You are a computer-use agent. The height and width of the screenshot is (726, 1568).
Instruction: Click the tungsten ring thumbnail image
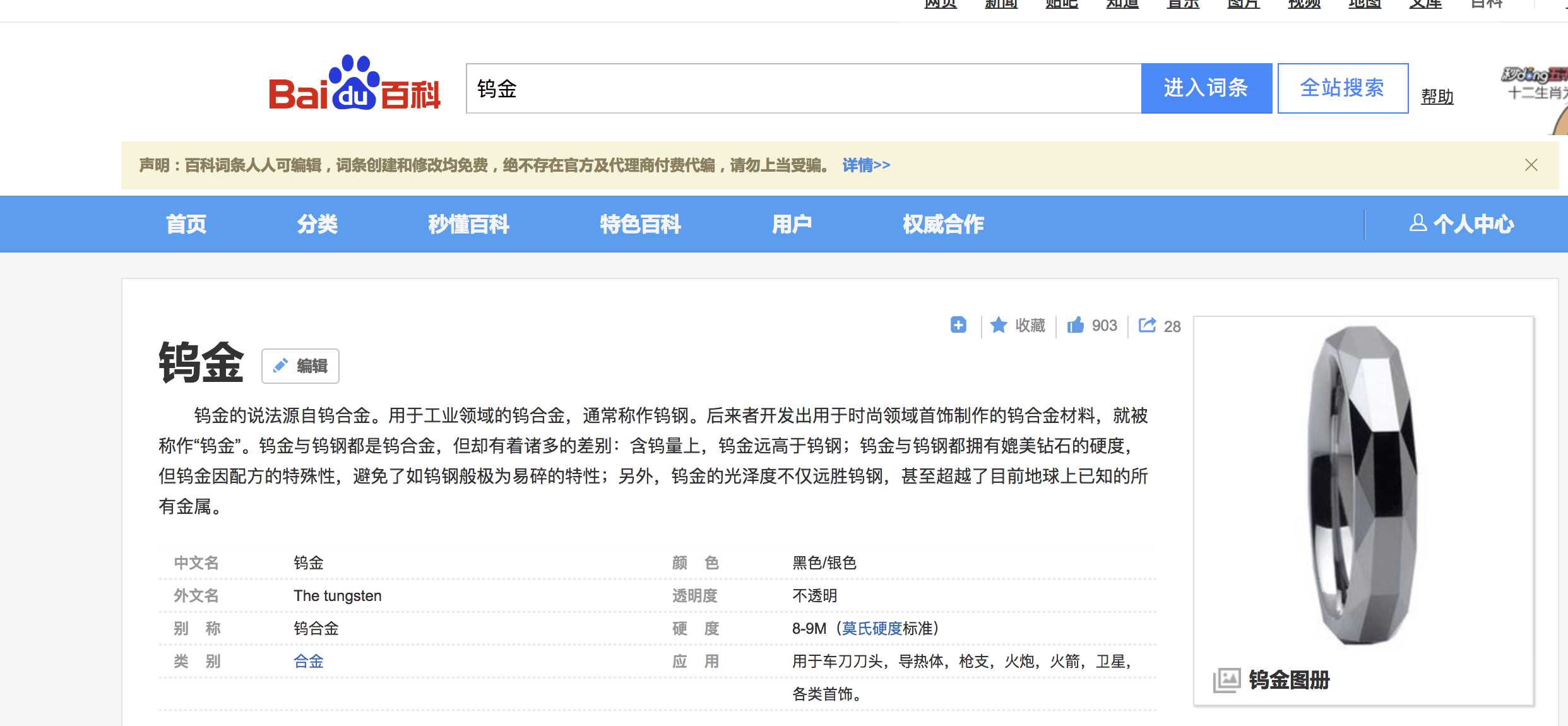pyautogui.click(x=1363, y=486)
